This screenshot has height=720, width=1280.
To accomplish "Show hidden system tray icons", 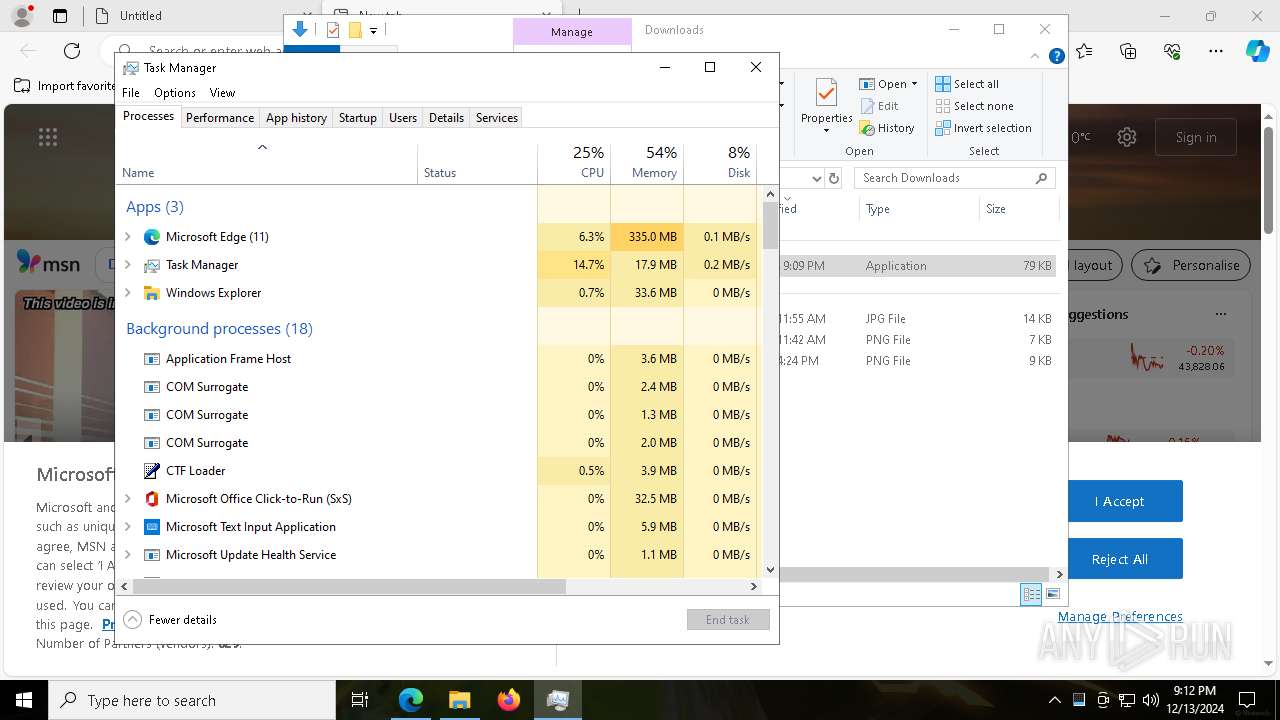I will click(x=1054, y=700).
